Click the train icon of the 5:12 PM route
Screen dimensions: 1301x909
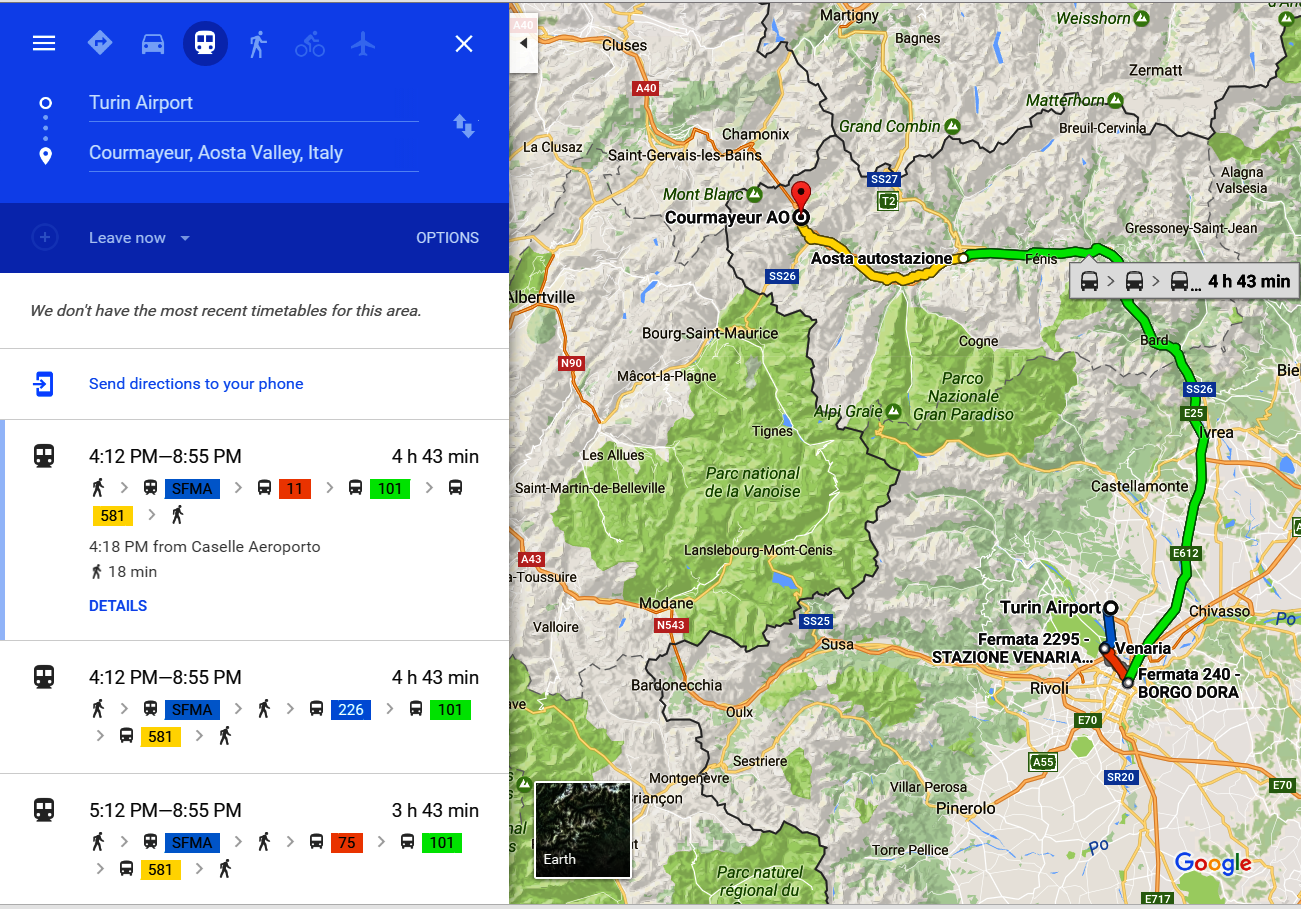pos(44,810)
